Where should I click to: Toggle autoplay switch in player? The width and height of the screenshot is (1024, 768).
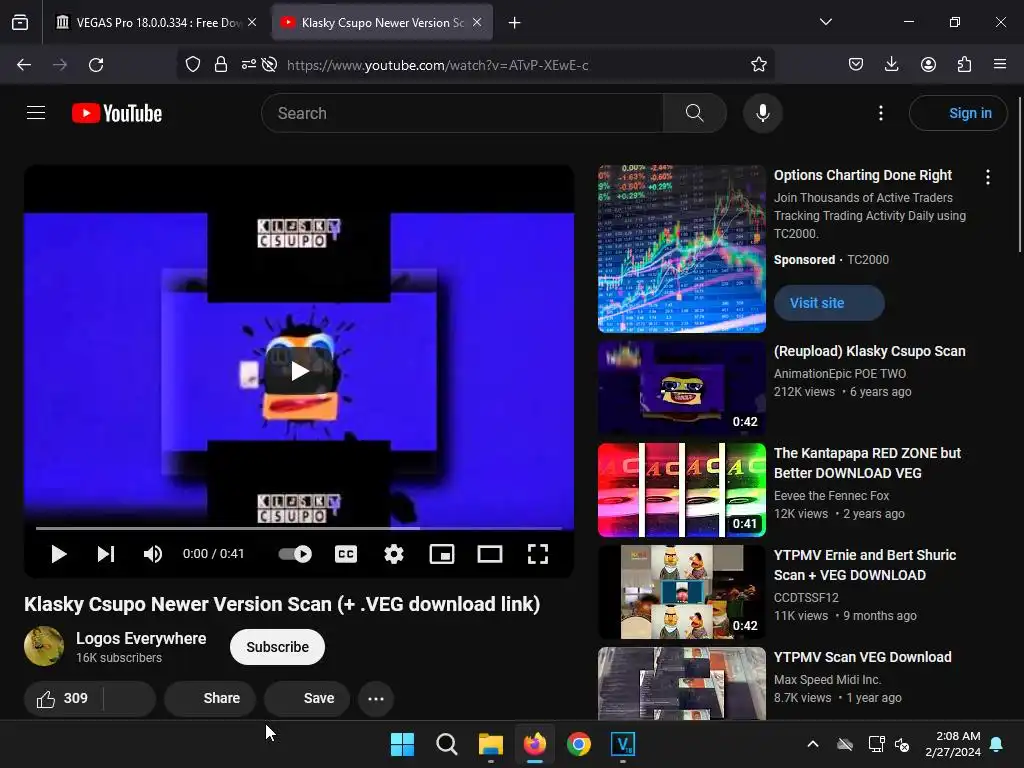click(295, 554)
